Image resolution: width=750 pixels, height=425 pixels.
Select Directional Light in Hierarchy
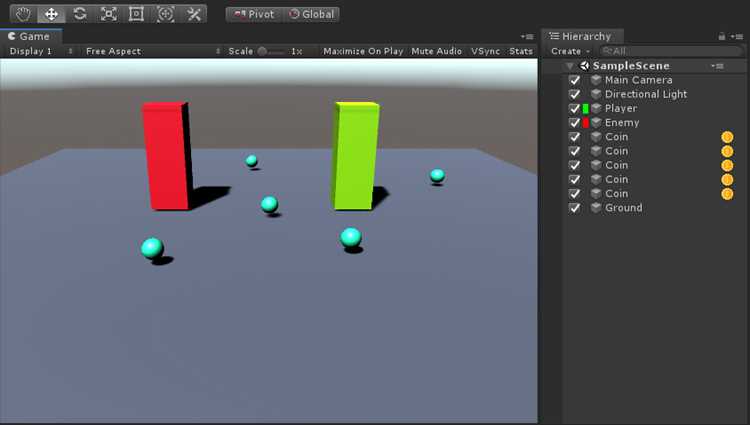(x=646, y=95)
